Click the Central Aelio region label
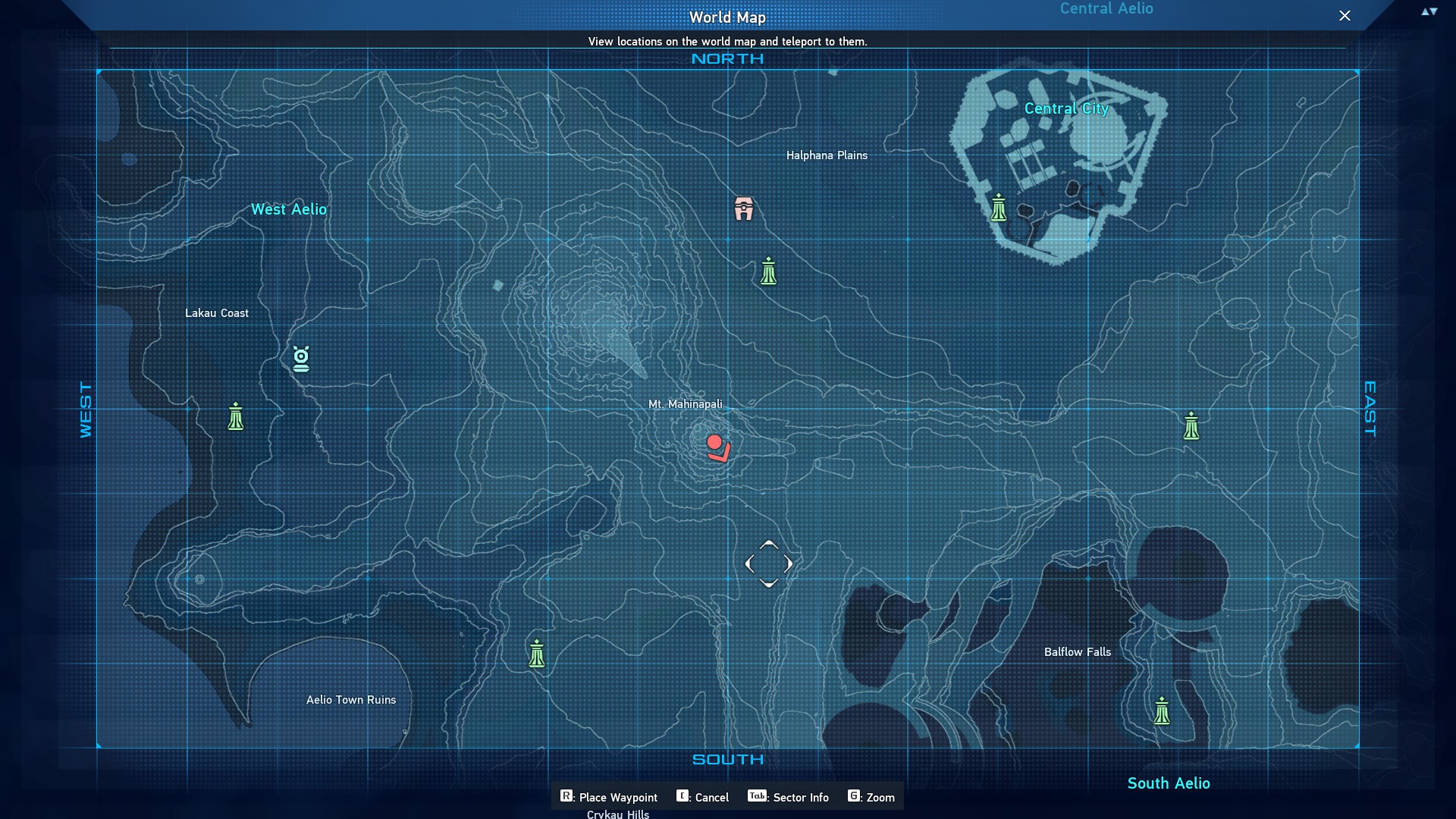This screenshot has width=1456, height=819. click(x=1106, y=9)
